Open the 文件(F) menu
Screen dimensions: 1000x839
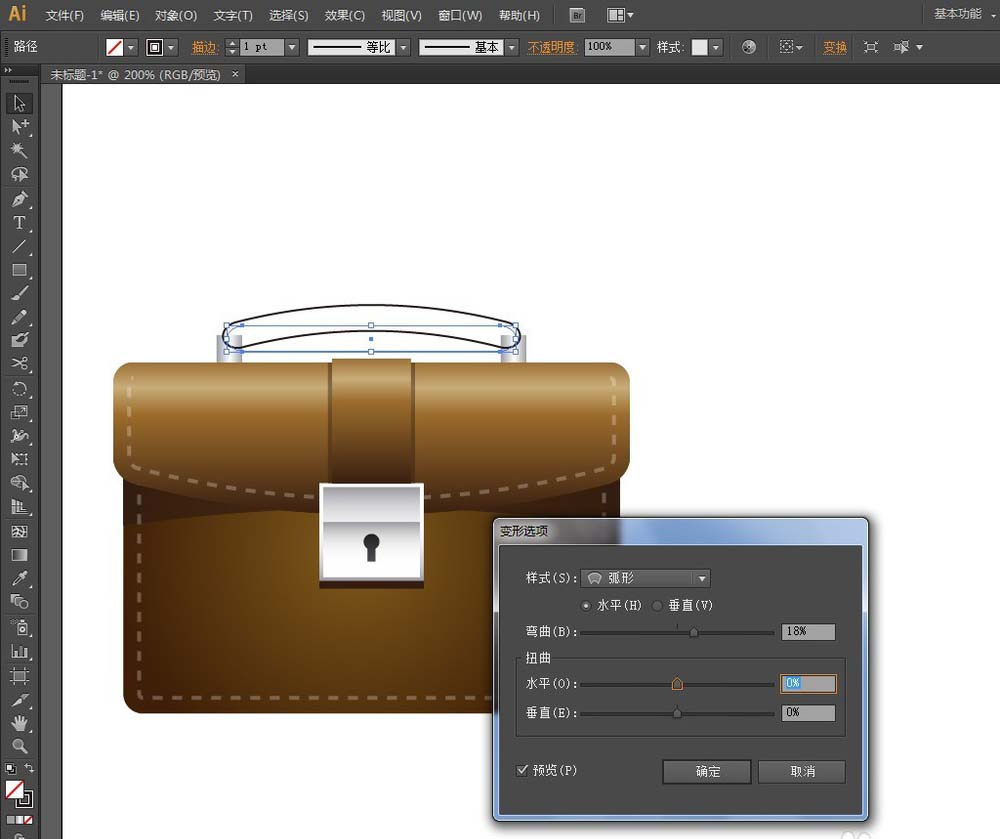(x=64, y=15)
